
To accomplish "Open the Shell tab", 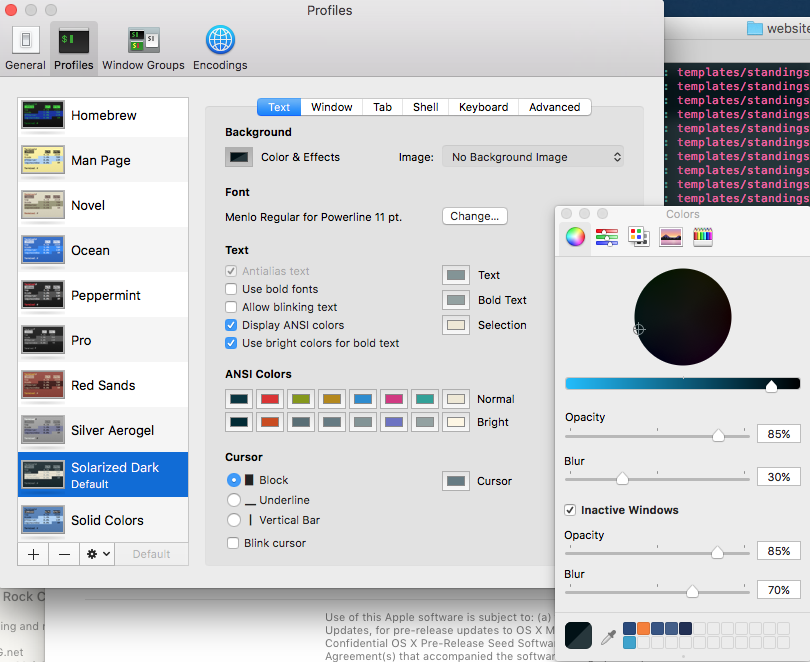I will 426,107.
